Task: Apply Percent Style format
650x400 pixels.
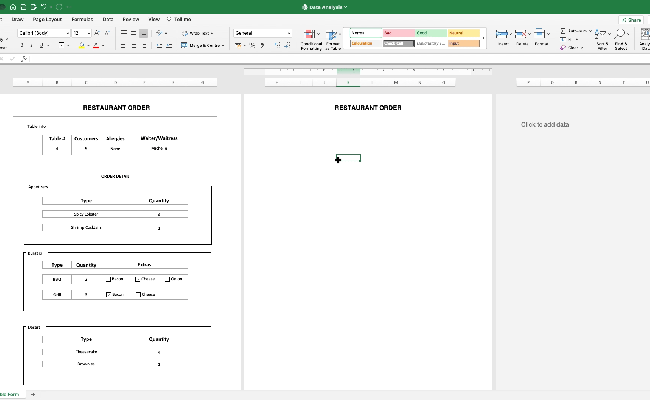Action: click(x=252, y=45)
